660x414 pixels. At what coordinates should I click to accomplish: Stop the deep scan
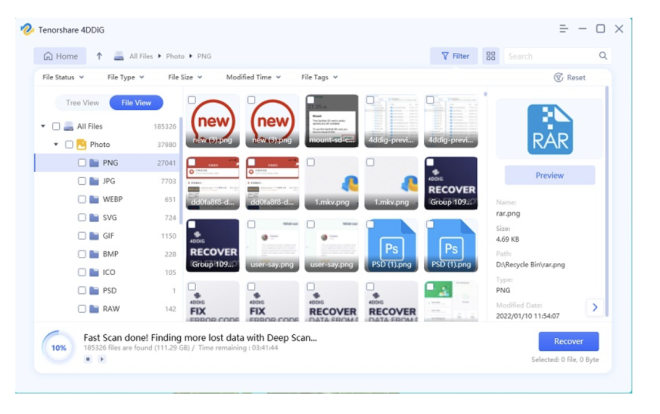88,359
